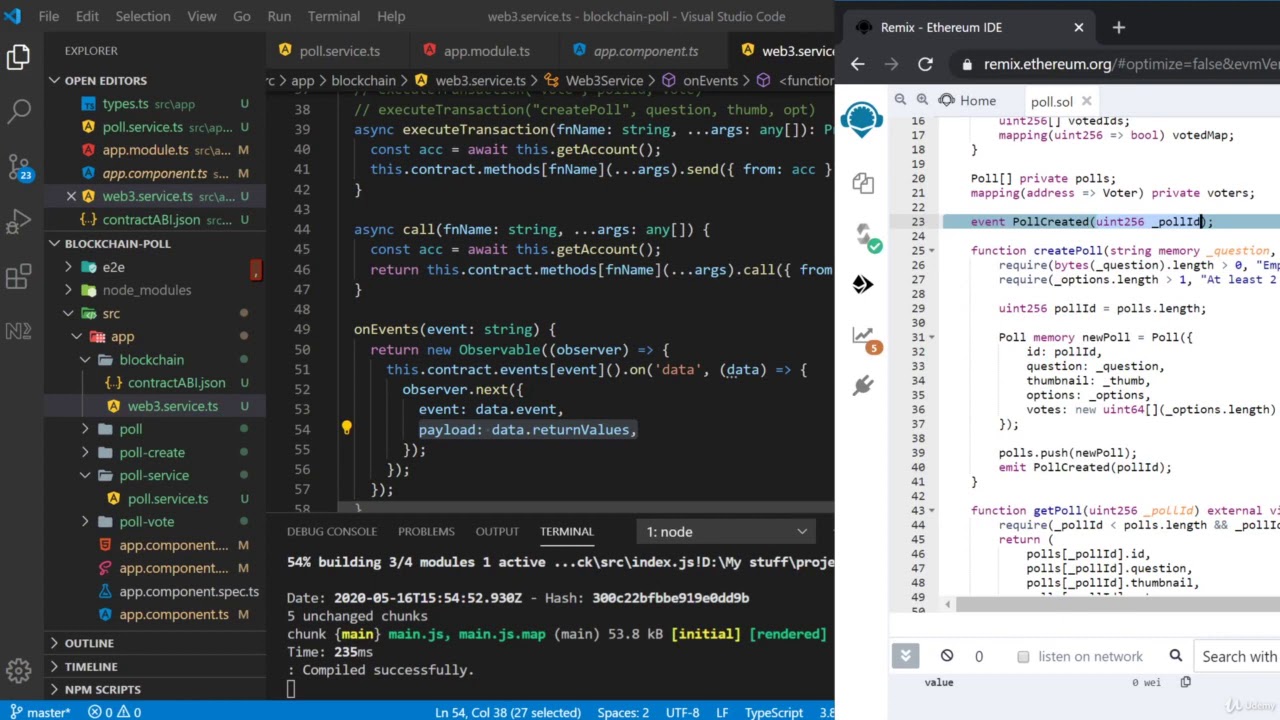
Task: Open the Selection menu
Action: click(143, 16)
